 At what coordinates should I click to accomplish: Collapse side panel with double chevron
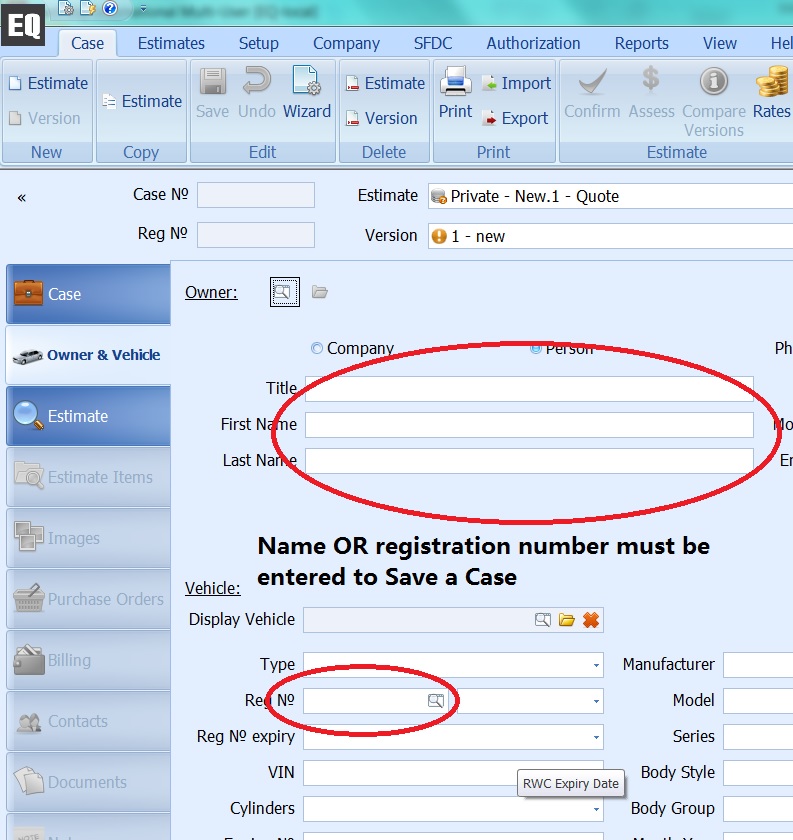click(21, 198)
